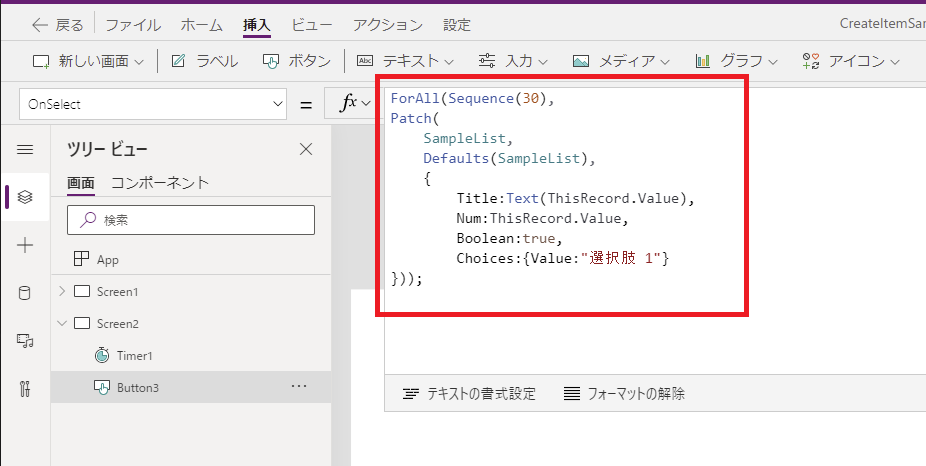Insert a ボタン control
Screen dimensions: 926x466
pyautogui.click(x=296, y=61)
